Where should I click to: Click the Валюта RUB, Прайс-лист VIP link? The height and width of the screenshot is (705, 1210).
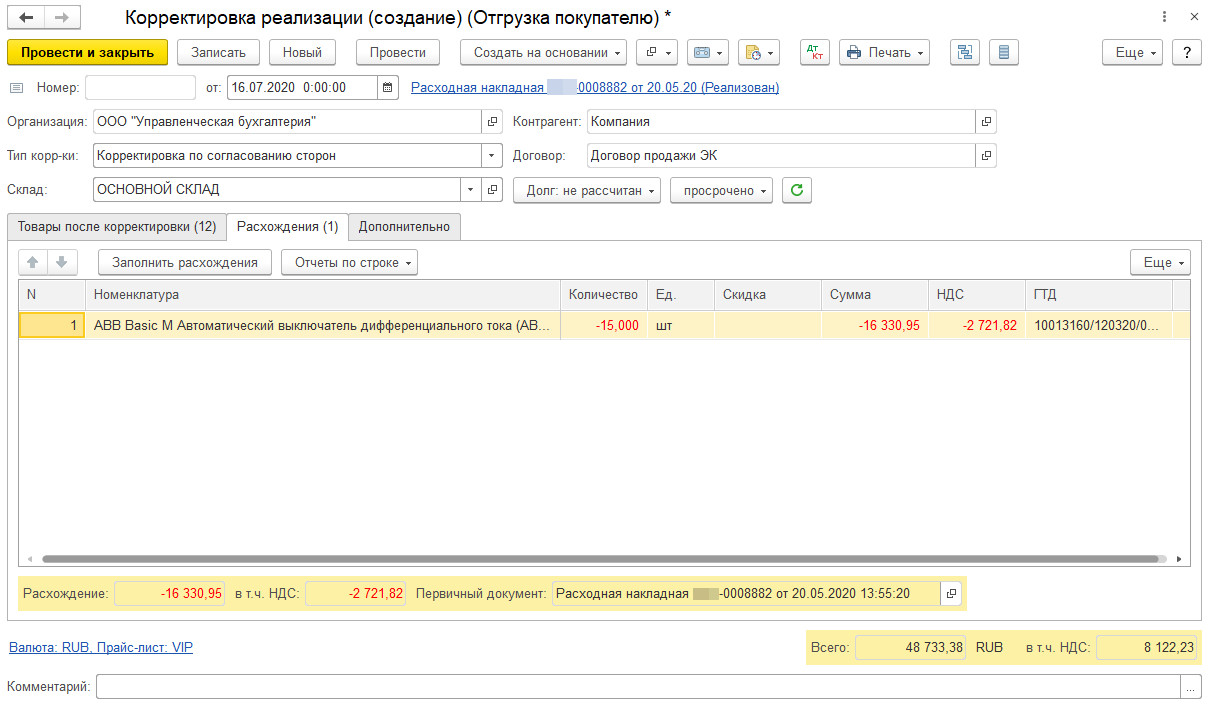100,648
